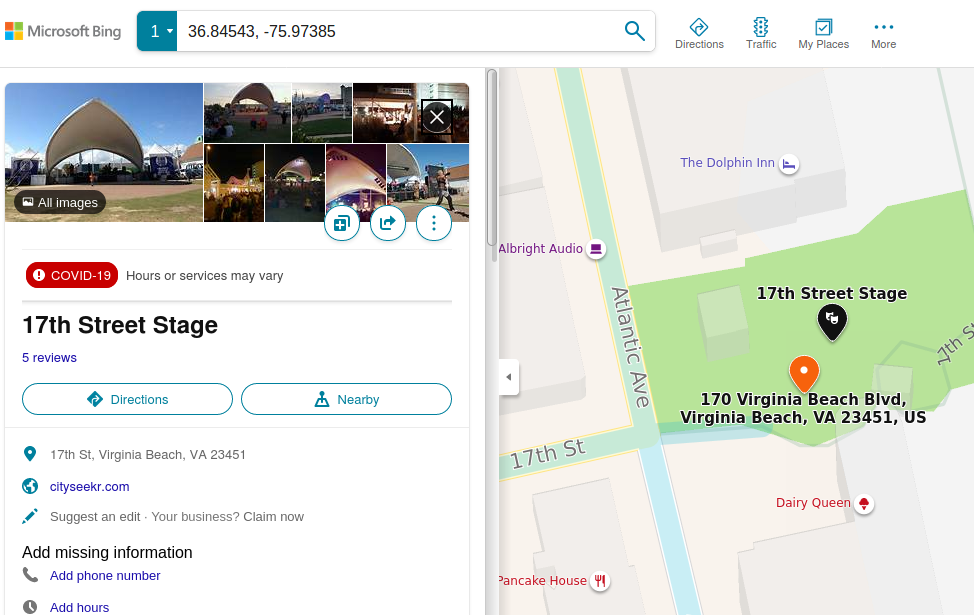This screenshot has width=974, height=615.
Task: Open My Places in the toolbar
Action: tap(823, 34)
